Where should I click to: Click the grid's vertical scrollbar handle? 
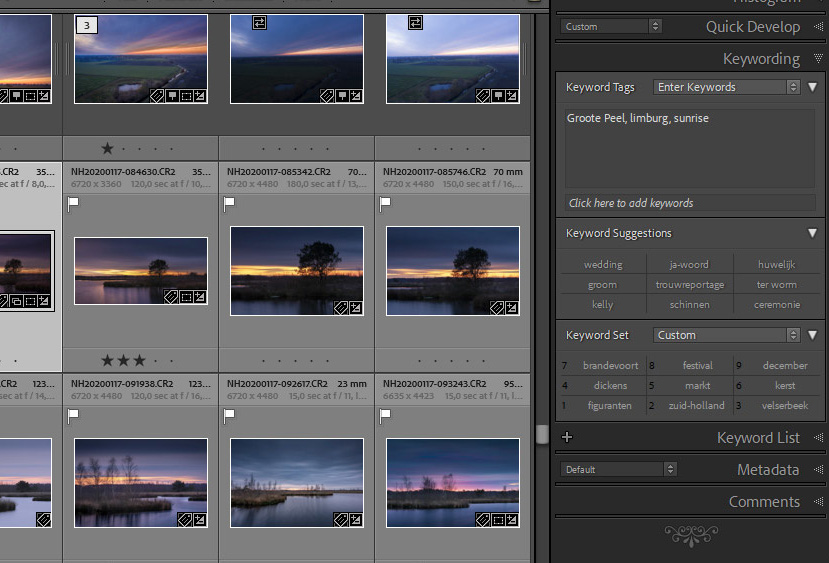click(541, 435)
